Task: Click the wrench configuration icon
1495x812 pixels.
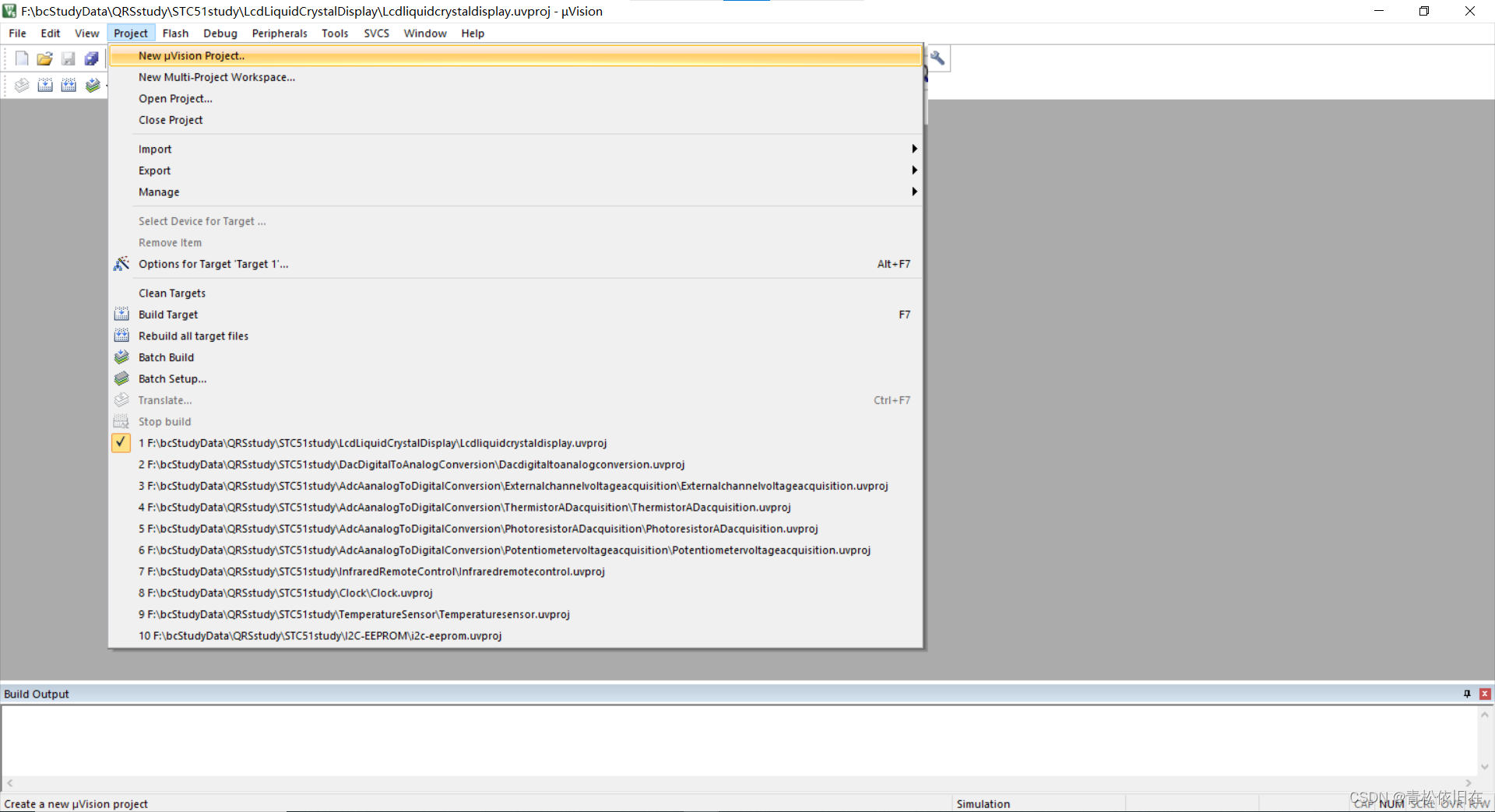Action: [x=937, y=58]
